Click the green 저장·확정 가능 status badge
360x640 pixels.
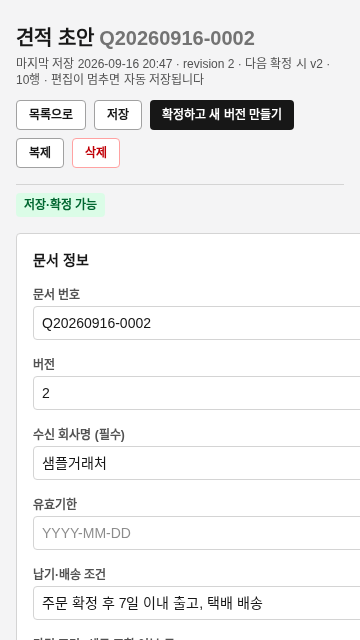coord(60,204)
